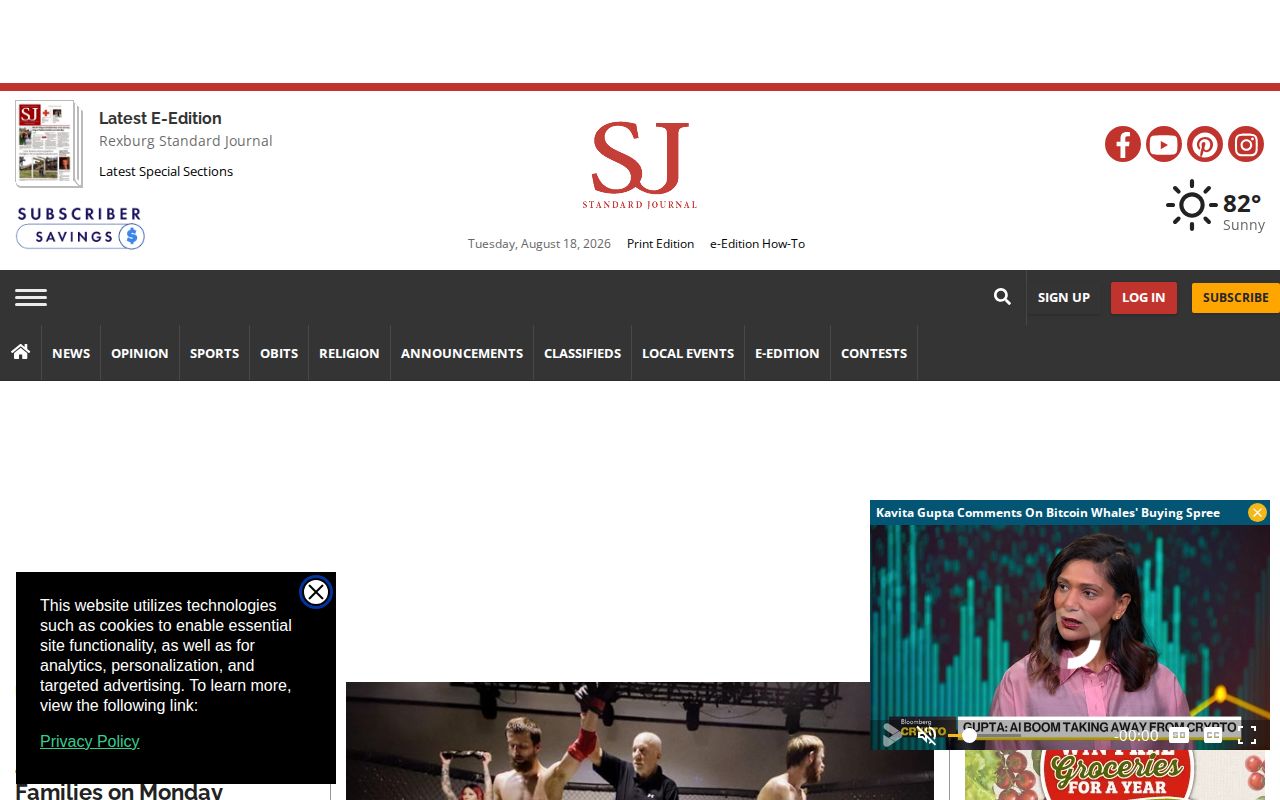The height and width of the screenshot is (800, 1280).
Task: Open the Pinterest social icon
Action: 1205,144
